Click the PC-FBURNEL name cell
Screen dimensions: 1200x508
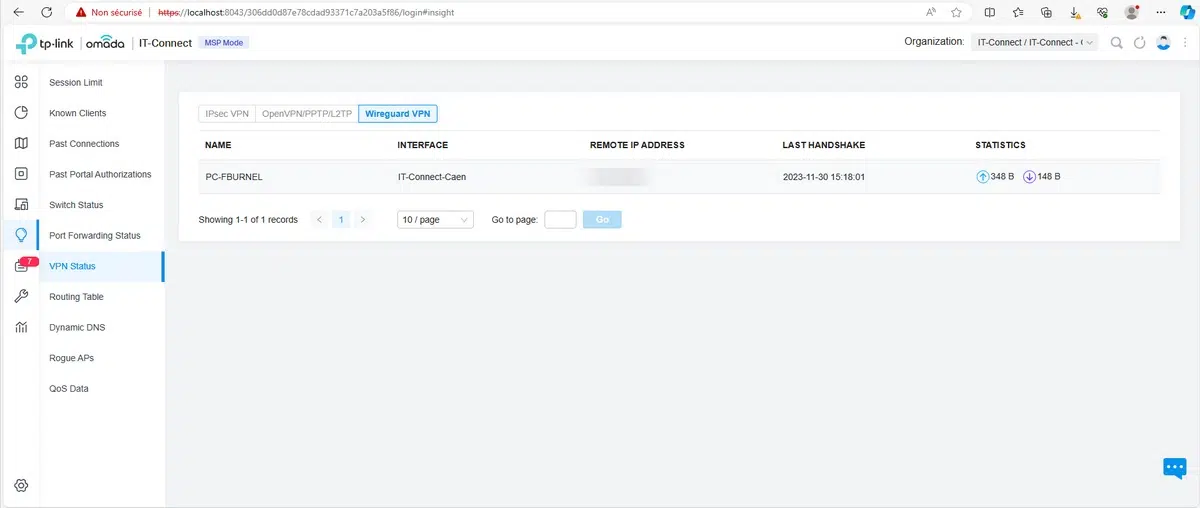pos(234,176)
